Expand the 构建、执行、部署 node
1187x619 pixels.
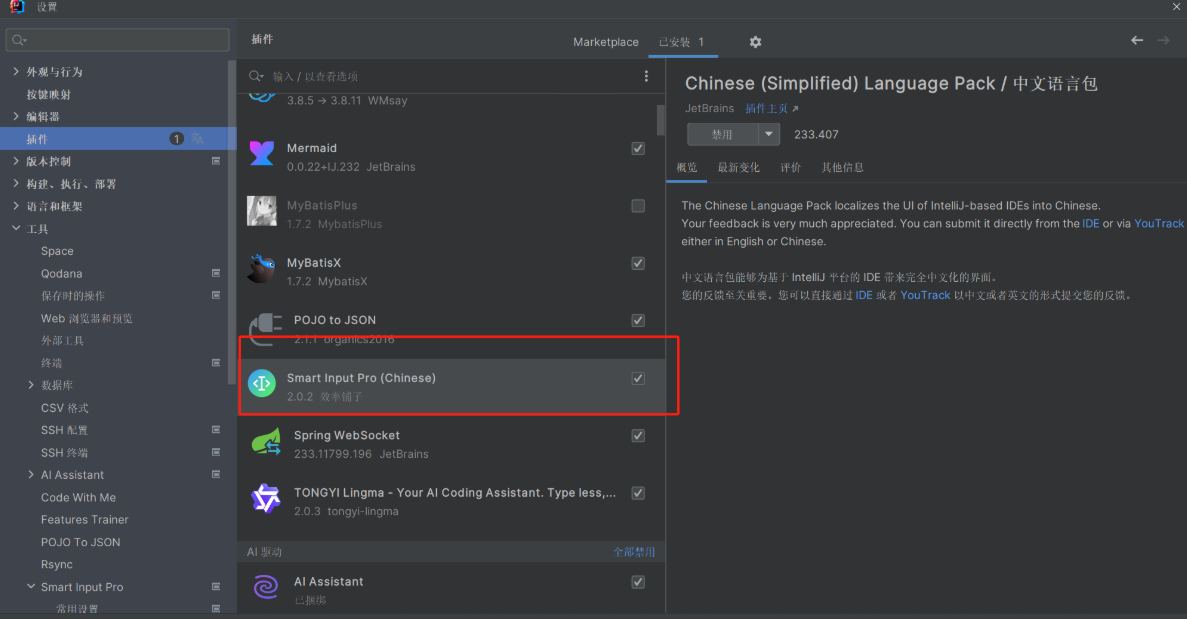point(16,183)
